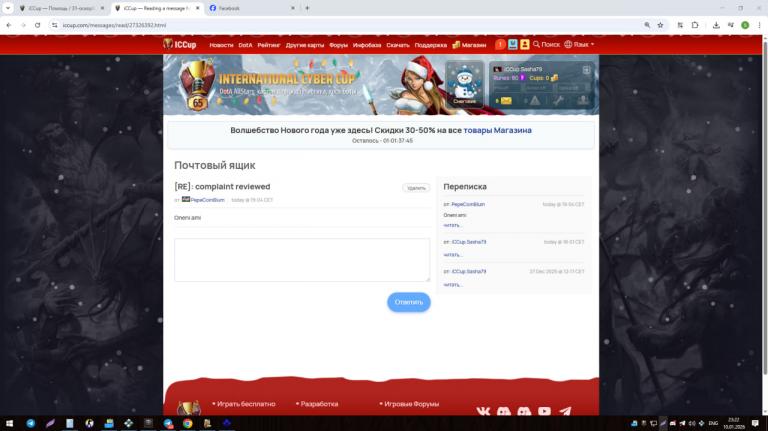Open the YouTube icon in footer
768x431 pixels.
[x=544, y=411]
